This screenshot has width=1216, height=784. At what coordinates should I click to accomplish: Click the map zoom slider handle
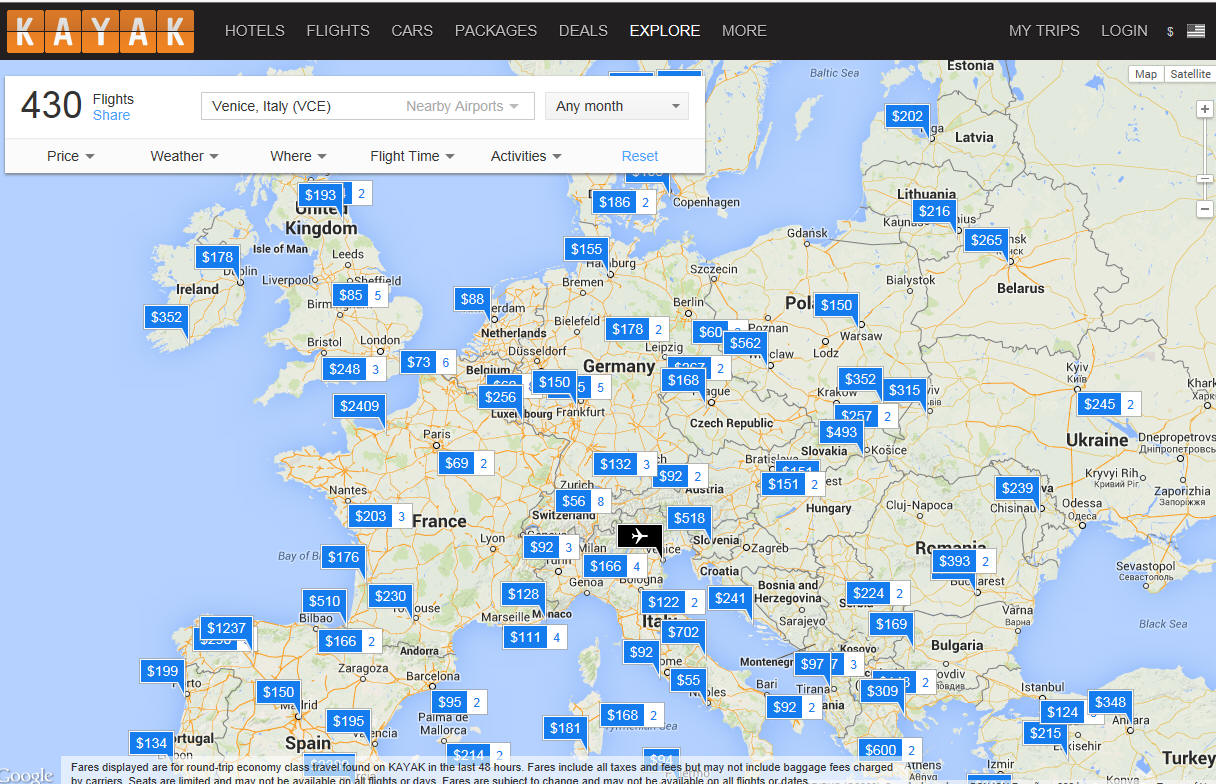[x=1206, y=179]
